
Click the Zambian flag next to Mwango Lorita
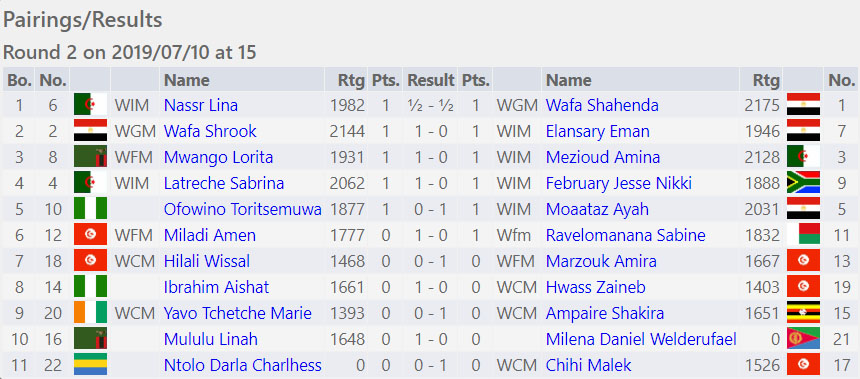(90, 157)
